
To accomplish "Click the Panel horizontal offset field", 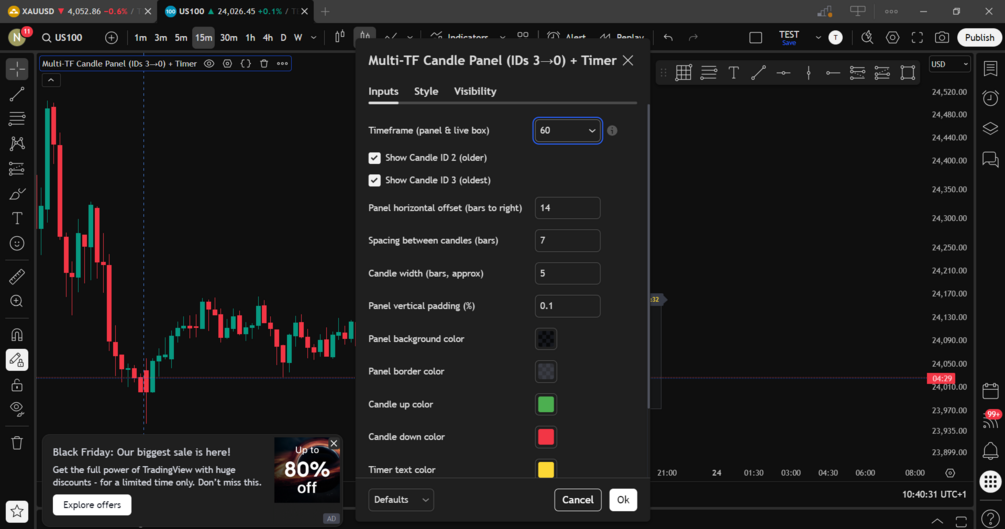I will (x=567, y=208).
